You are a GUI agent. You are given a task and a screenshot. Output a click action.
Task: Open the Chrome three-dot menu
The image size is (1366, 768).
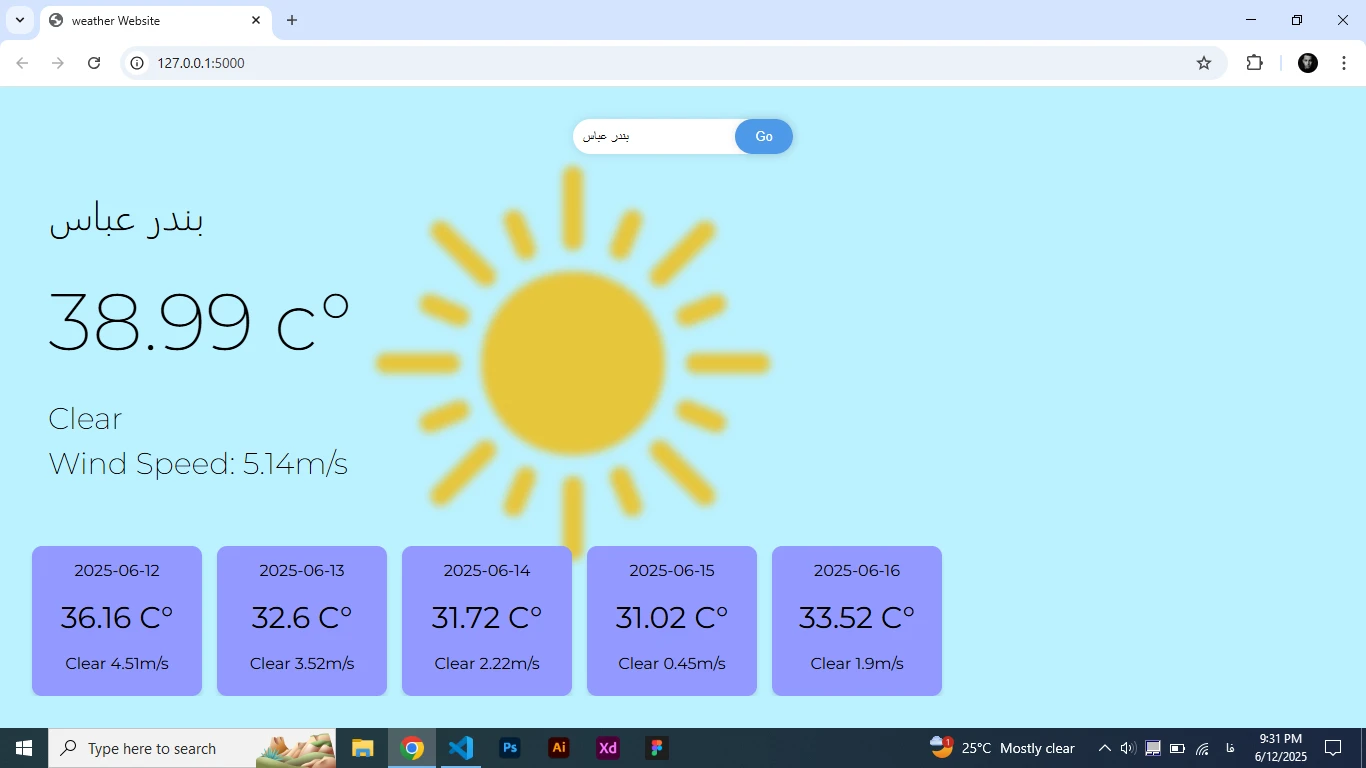pyautogui.click(x=1342, y=63)
